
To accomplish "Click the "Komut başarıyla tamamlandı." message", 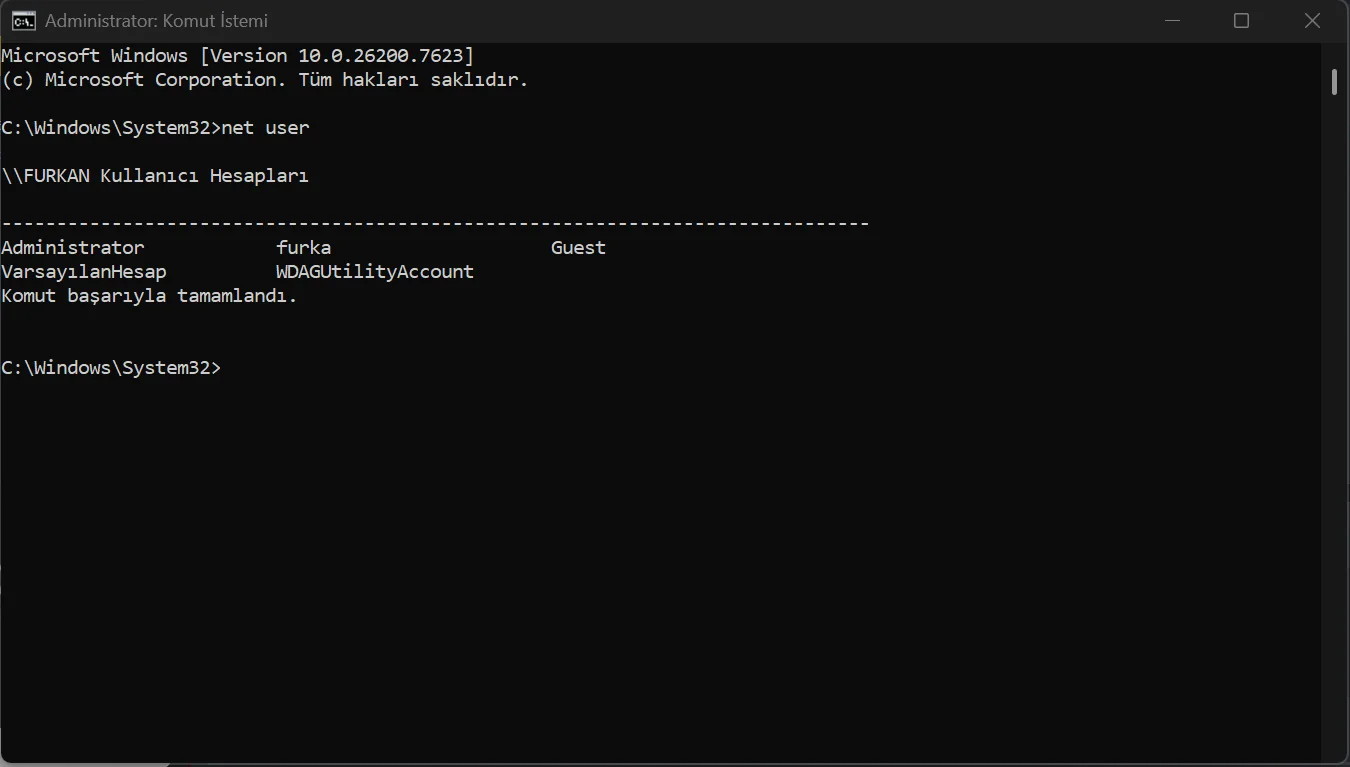I will pyautogui.click(x=150, y=296).
